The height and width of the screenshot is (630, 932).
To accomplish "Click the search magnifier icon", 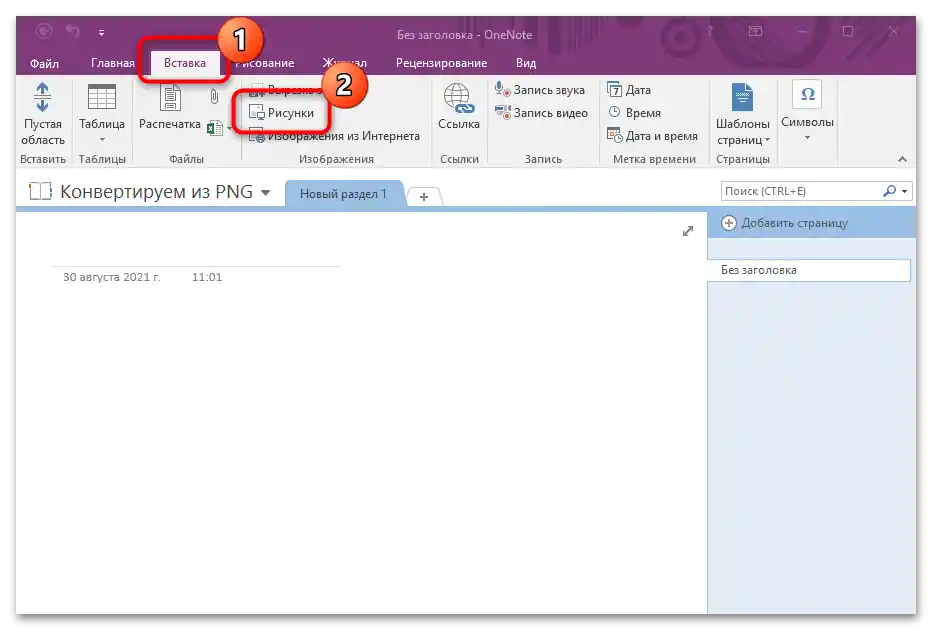I will coord(889,191).
